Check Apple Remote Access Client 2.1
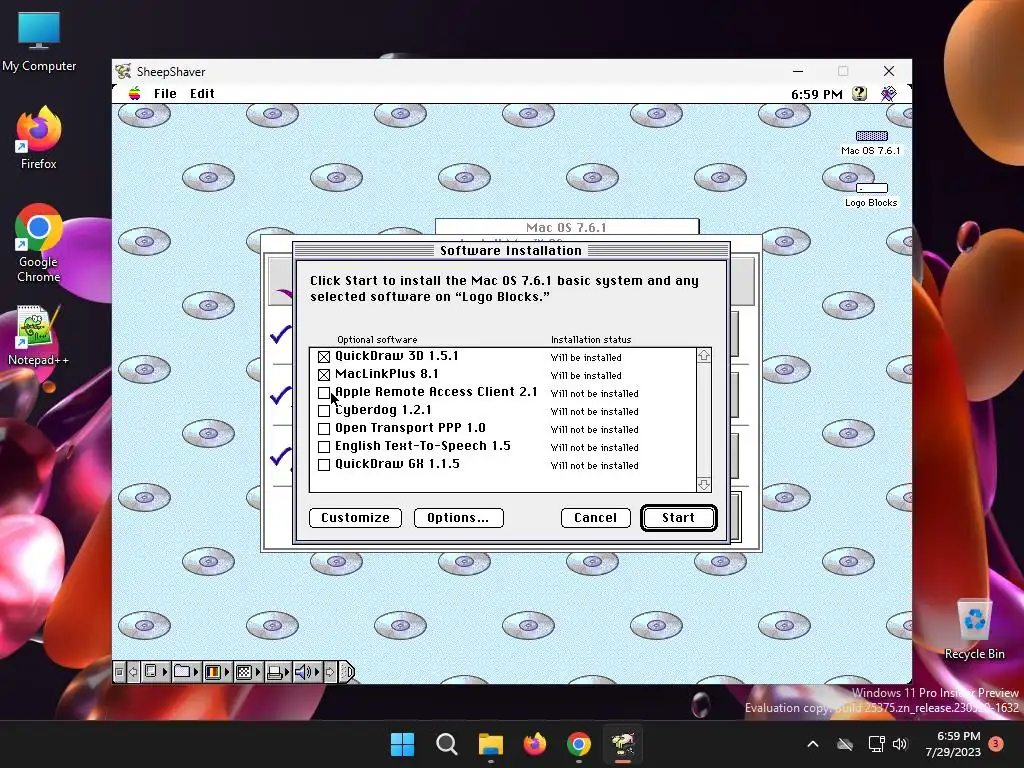This screenshot has width=1024, height=768. (x=324, y=392)
